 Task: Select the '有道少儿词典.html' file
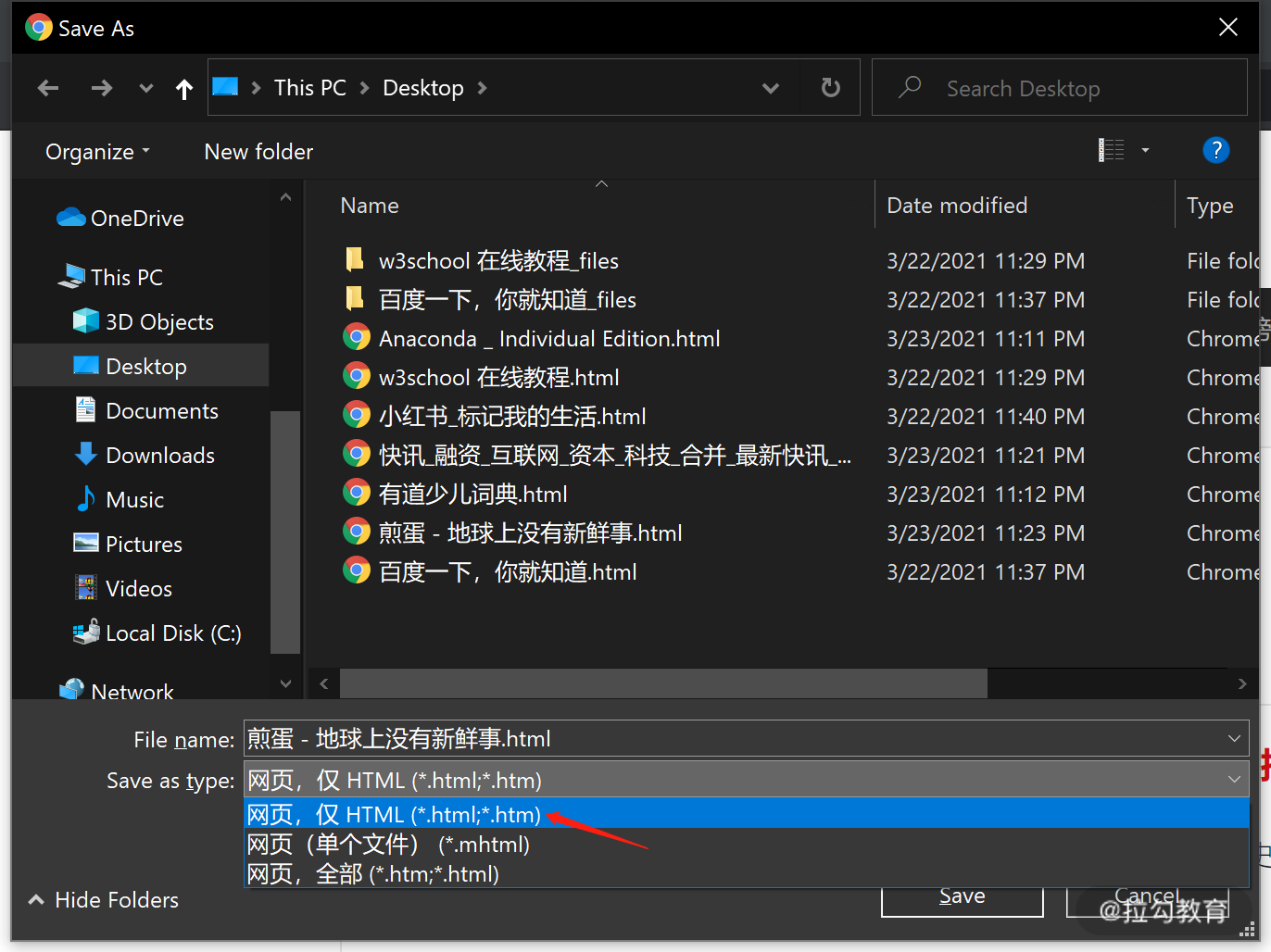coord(472,495)
